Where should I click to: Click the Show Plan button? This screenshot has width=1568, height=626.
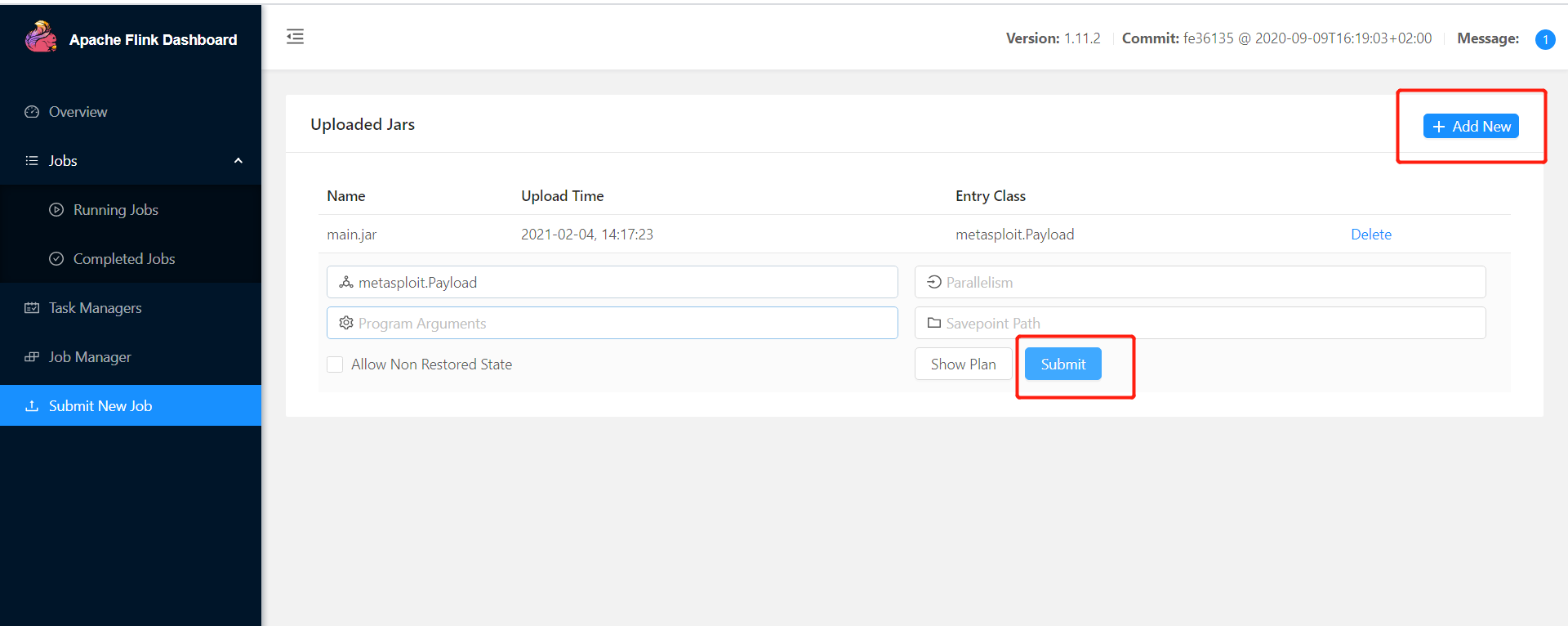click(963, 364)
